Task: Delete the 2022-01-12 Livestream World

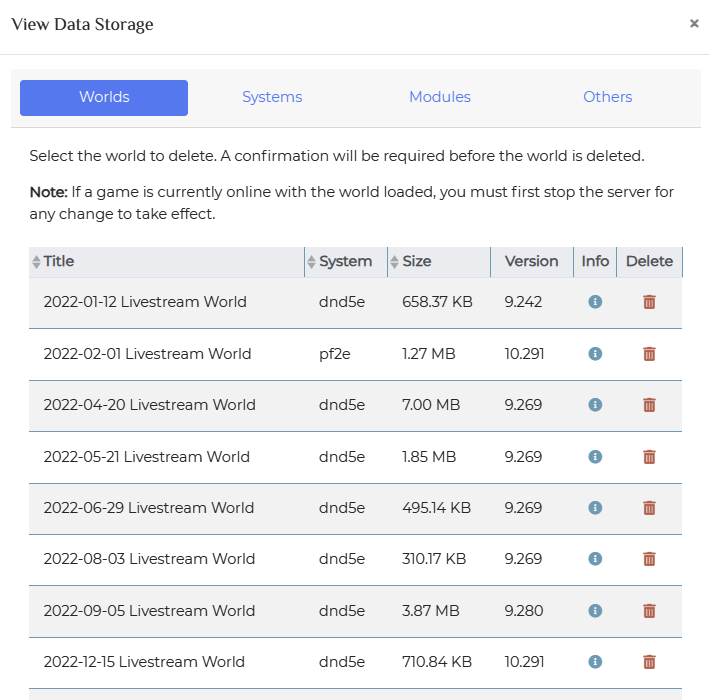Action: click(x=649, y=302)
